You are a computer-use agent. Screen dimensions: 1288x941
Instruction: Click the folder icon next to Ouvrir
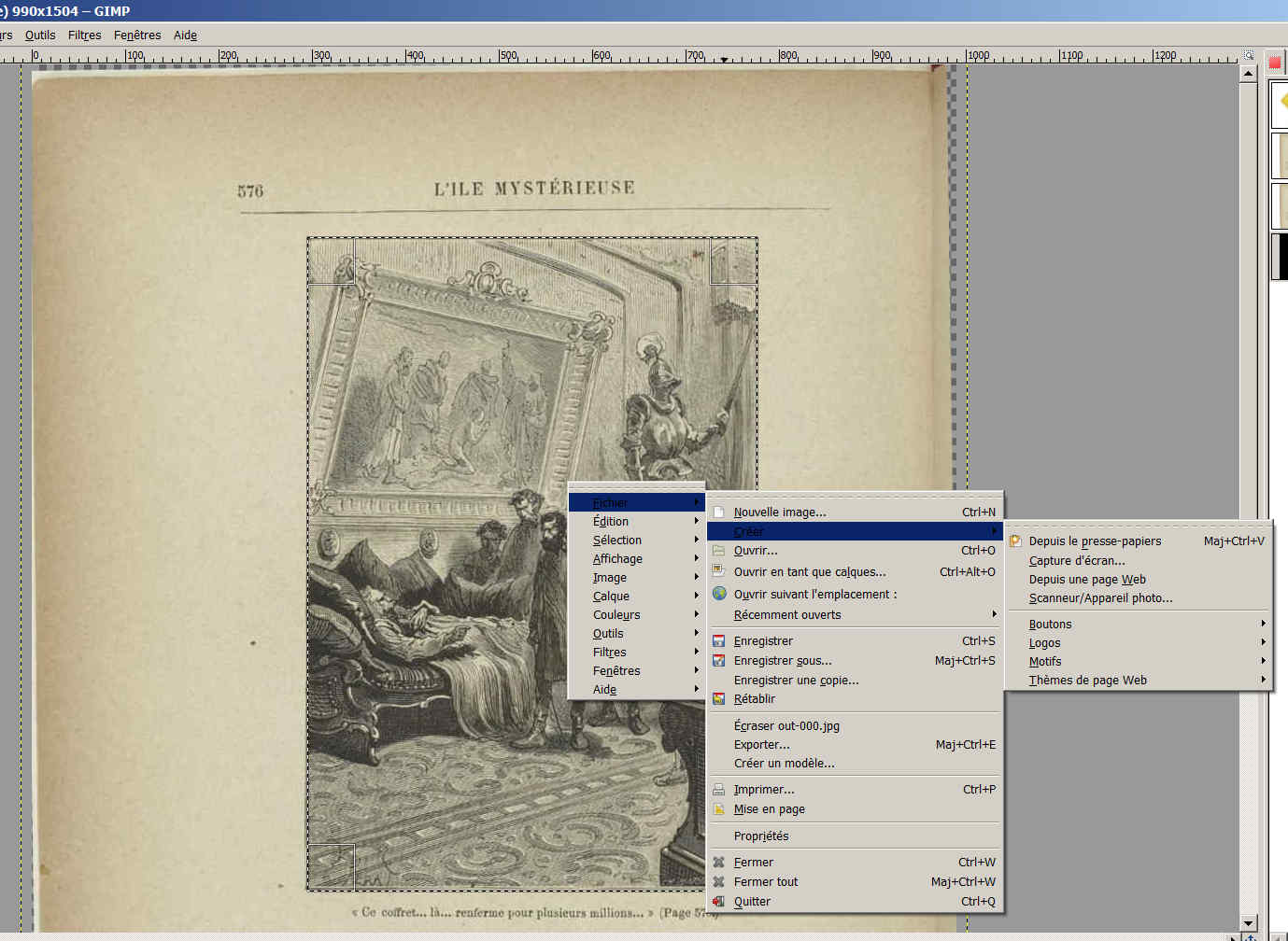point(718,551)
